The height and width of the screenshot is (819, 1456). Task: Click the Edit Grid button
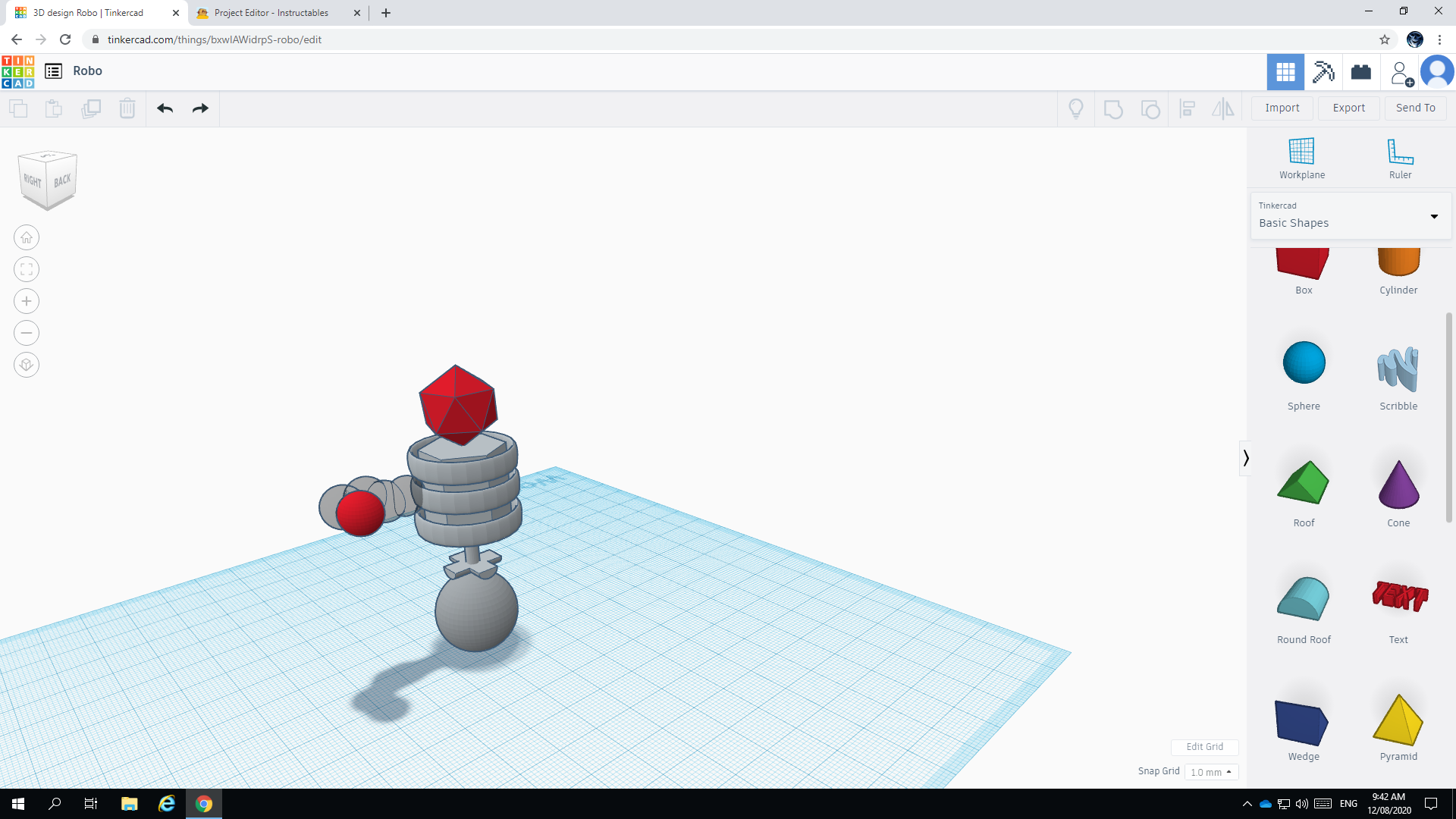point(1204,747)
